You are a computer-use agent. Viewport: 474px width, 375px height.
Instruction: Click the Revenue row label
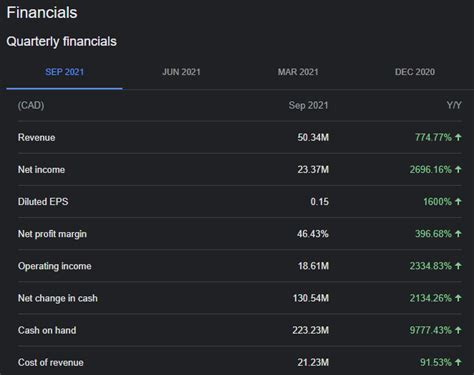pos(37,137)
